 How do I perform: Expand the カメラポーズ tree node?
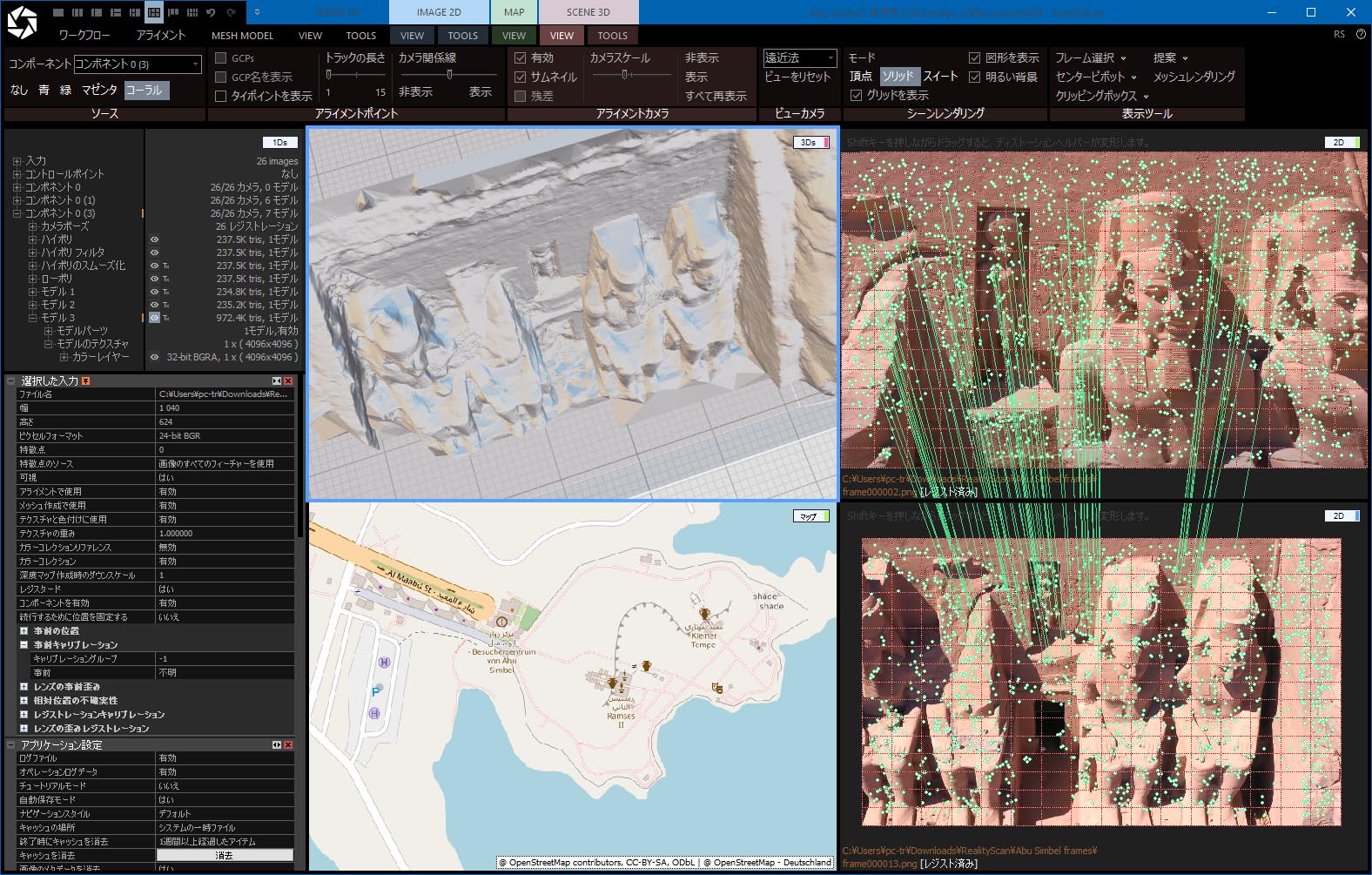tap(33, 226)
